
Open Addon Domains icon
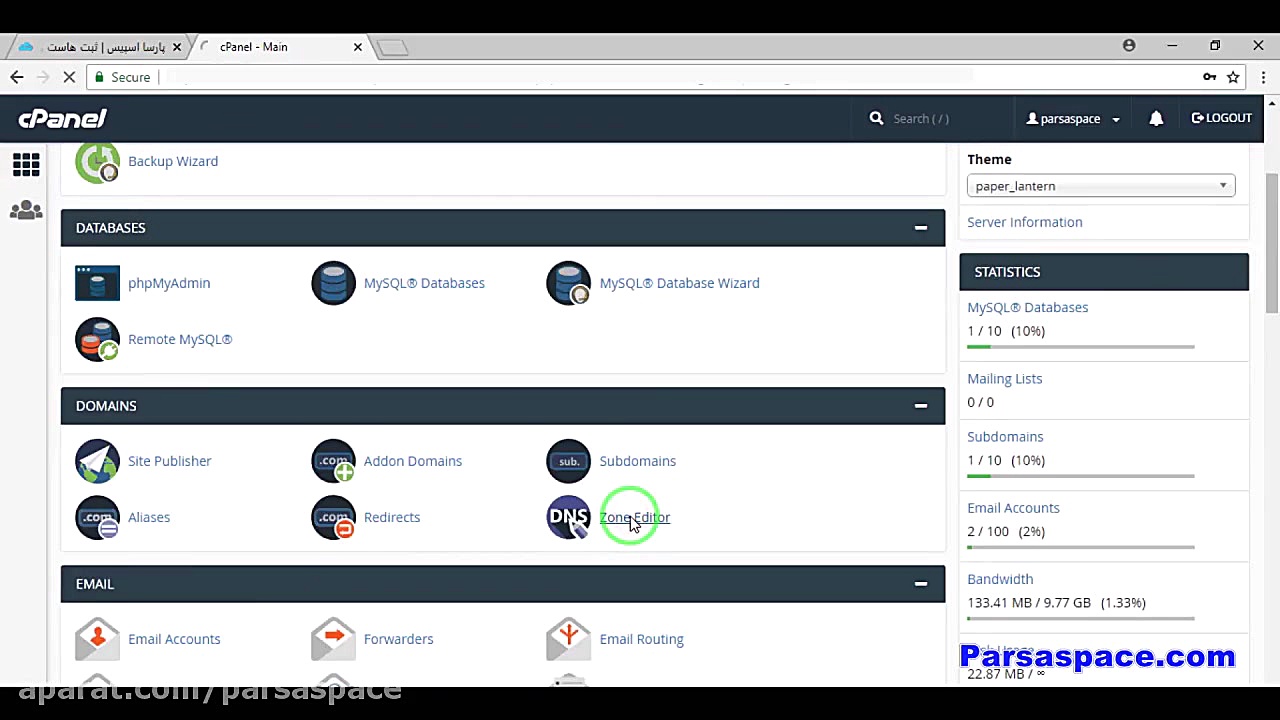(333, 461)
